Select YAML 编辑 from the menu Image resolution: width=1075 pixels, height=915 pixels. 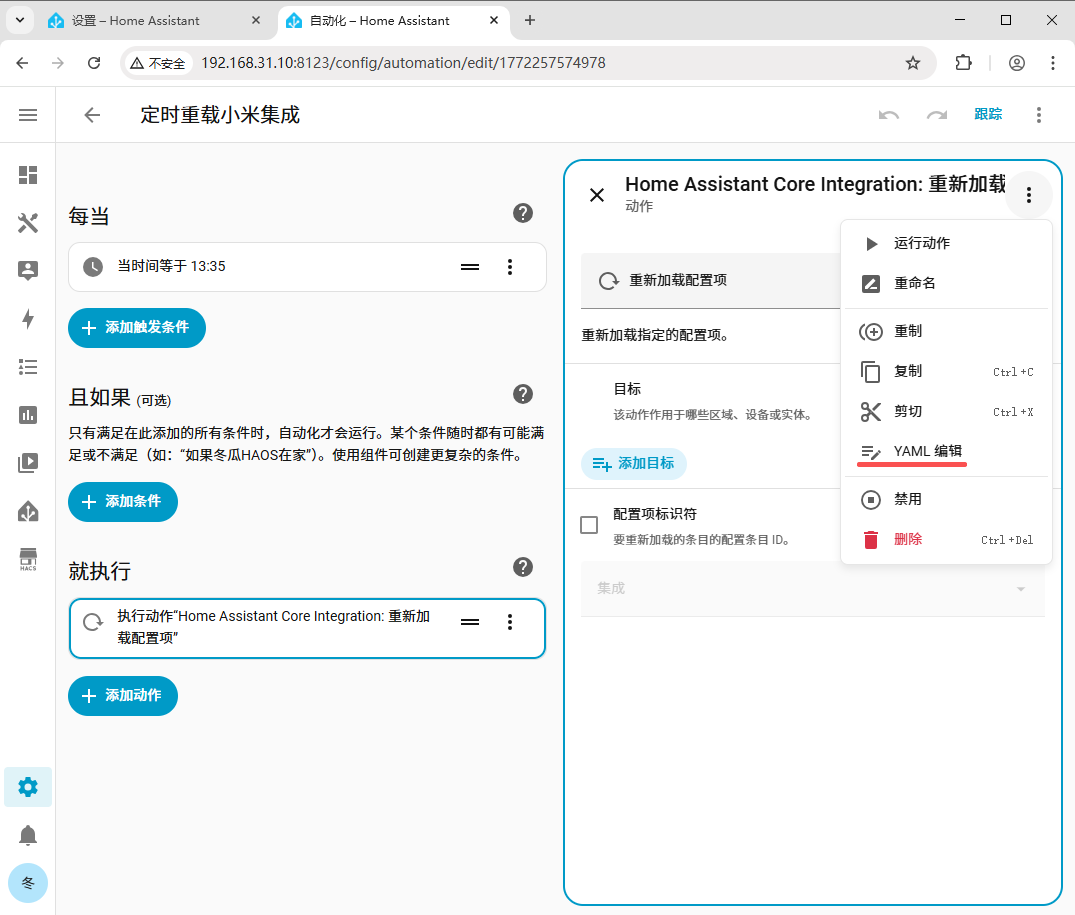pos(947,451)
